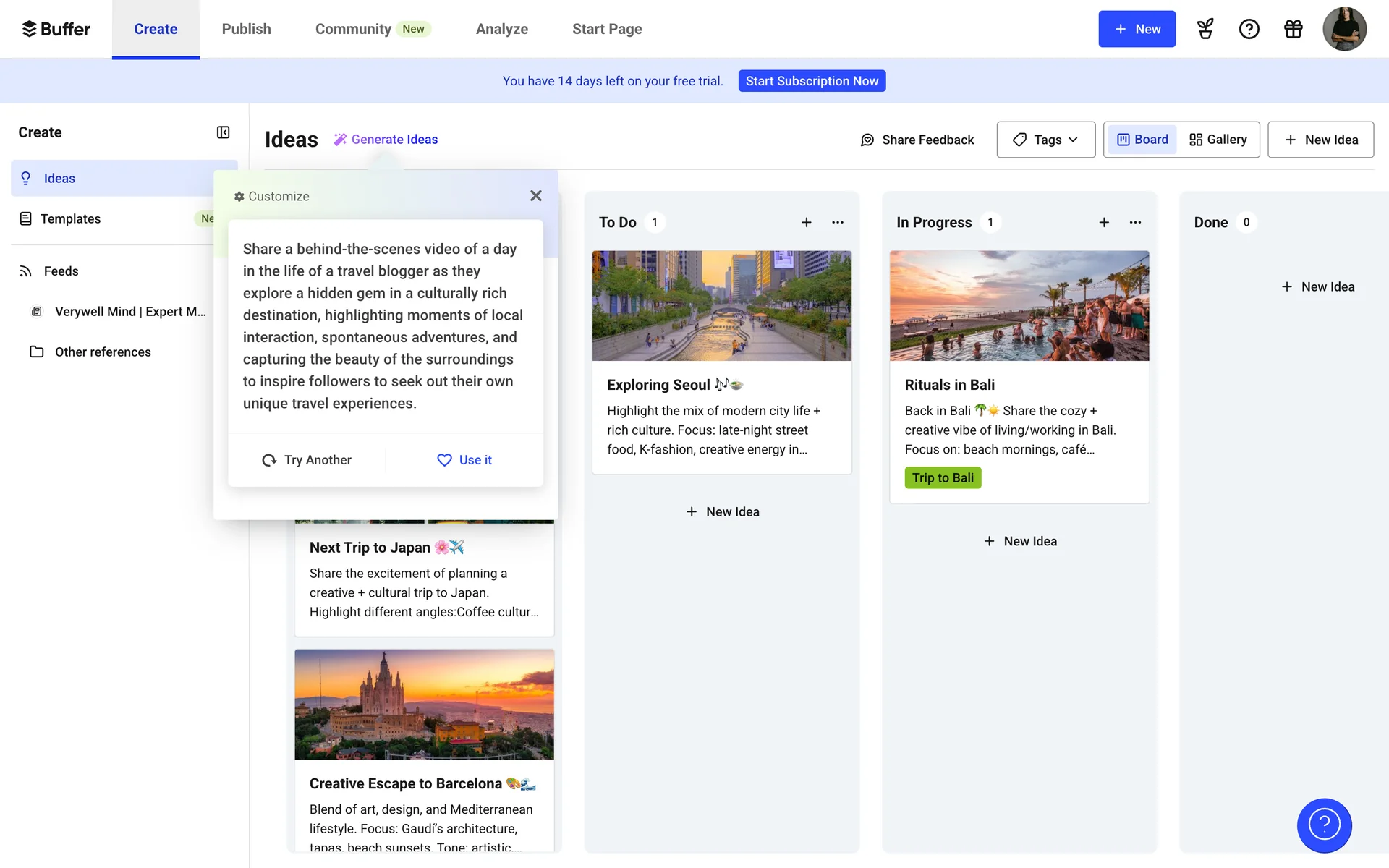Open the Publish tab
1389x868 pixels.
tap(246, 29)
